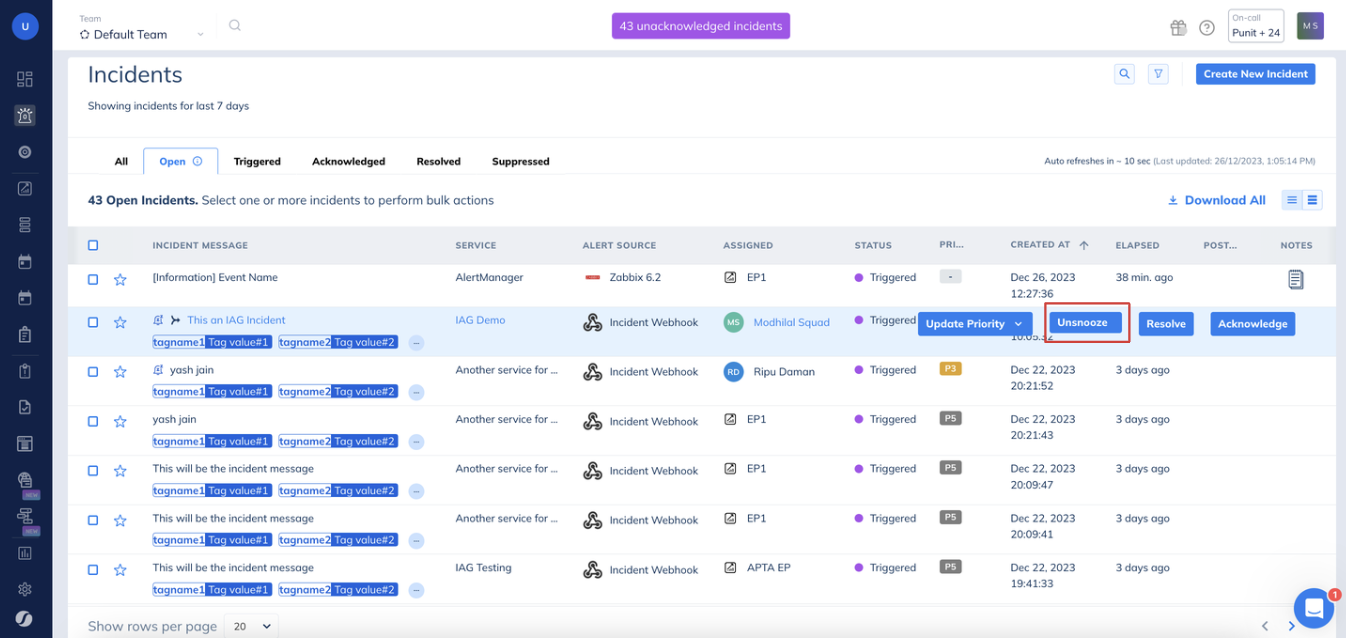Open settings gear in left sidebar

pyautogui.click(x=25, y=590)
